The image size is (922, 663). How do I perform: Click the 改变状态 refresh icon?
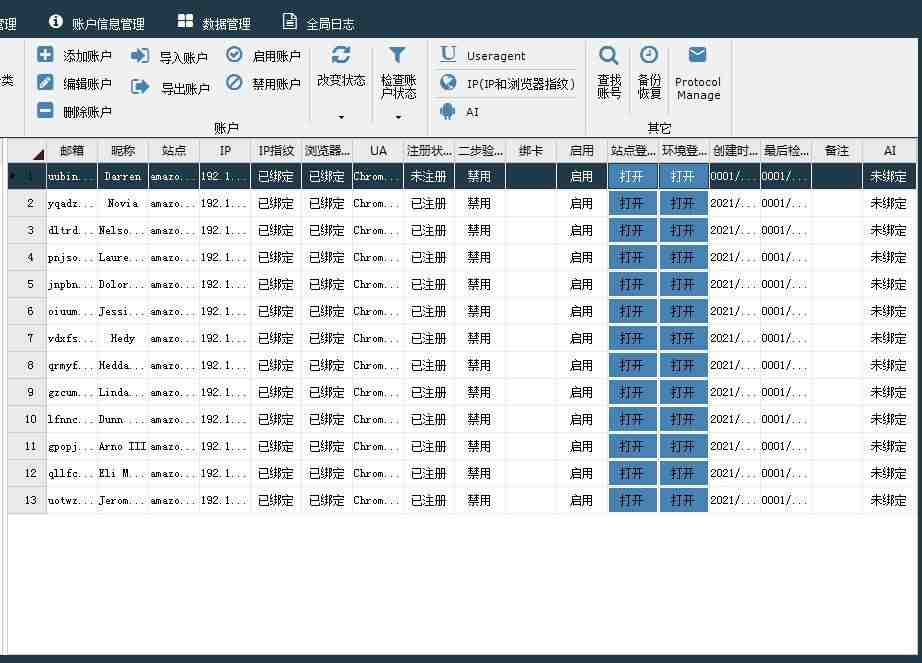341,55
